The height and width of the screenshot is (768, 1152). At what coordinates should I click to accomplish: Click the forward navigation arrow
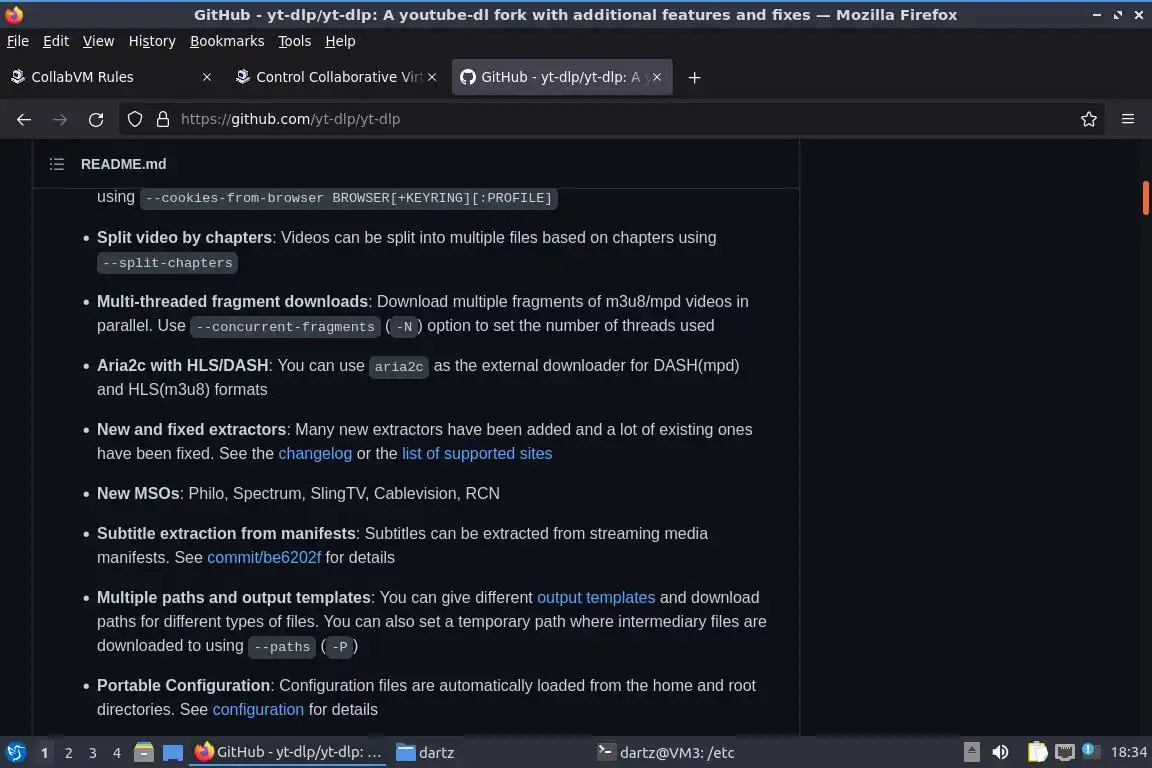tap(60, 119)
